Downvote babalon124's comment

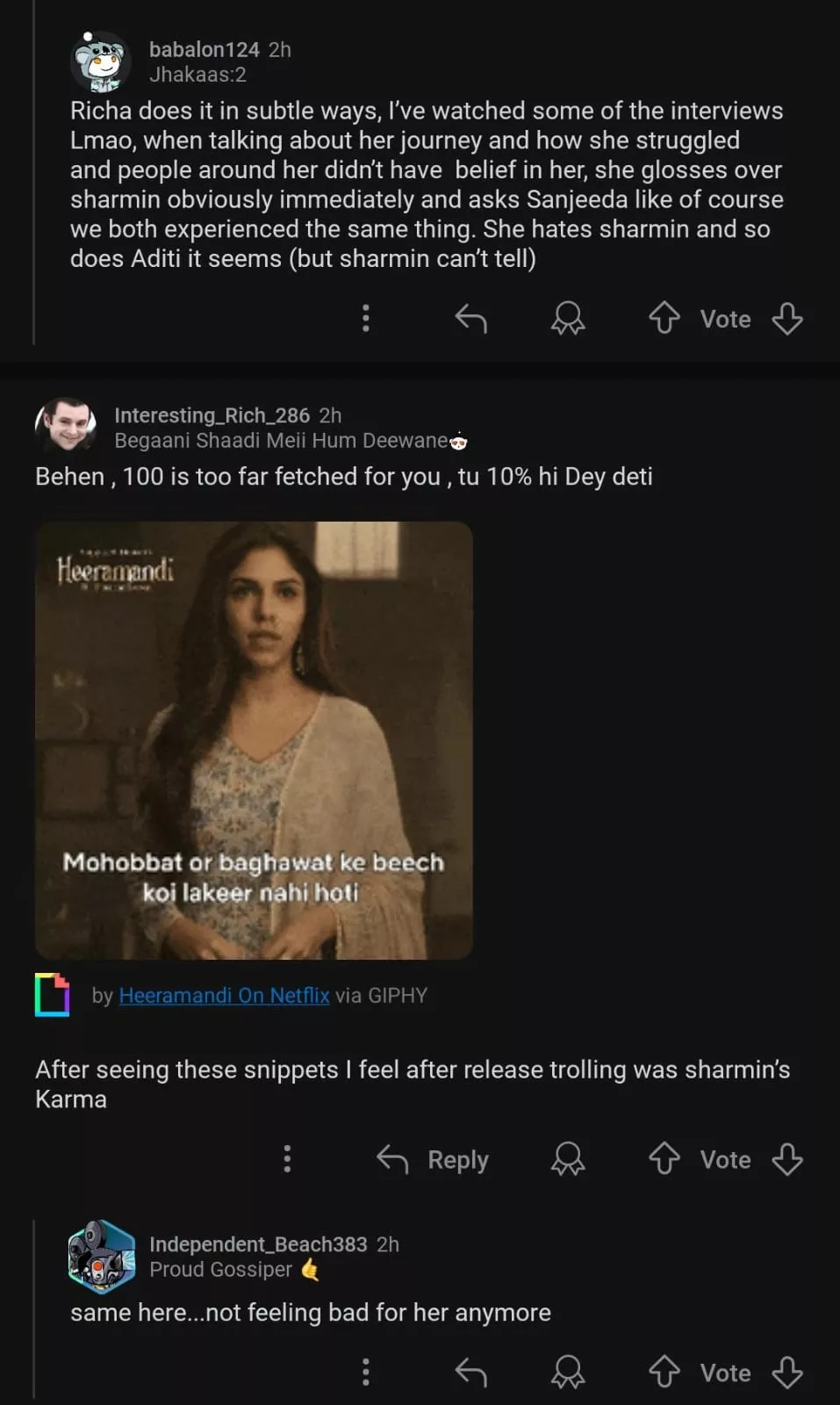[x=787, y=318]
